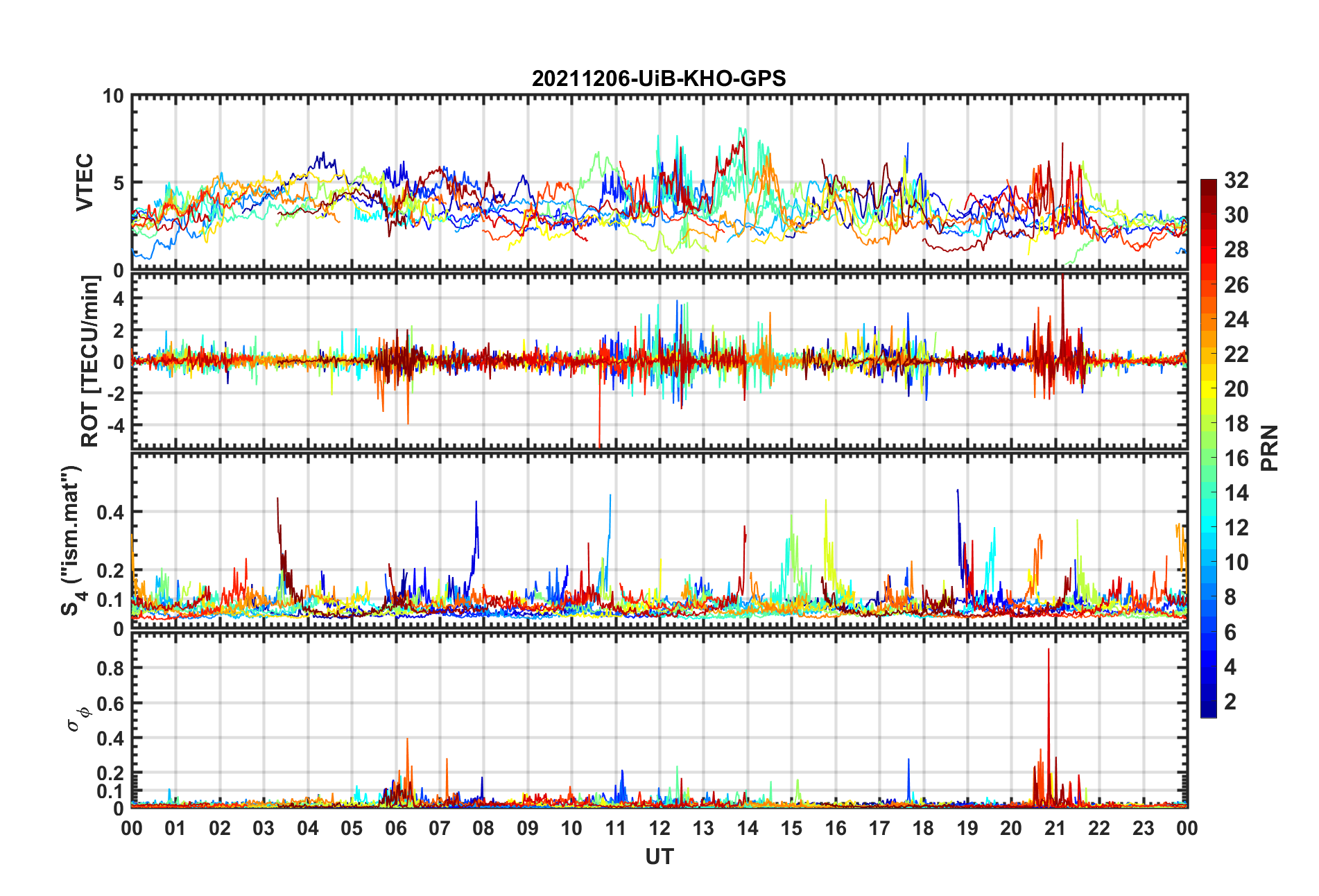1319x896 pixels.
Task: Click VTEC y-axis tick label 10
Action: (113, 96)
